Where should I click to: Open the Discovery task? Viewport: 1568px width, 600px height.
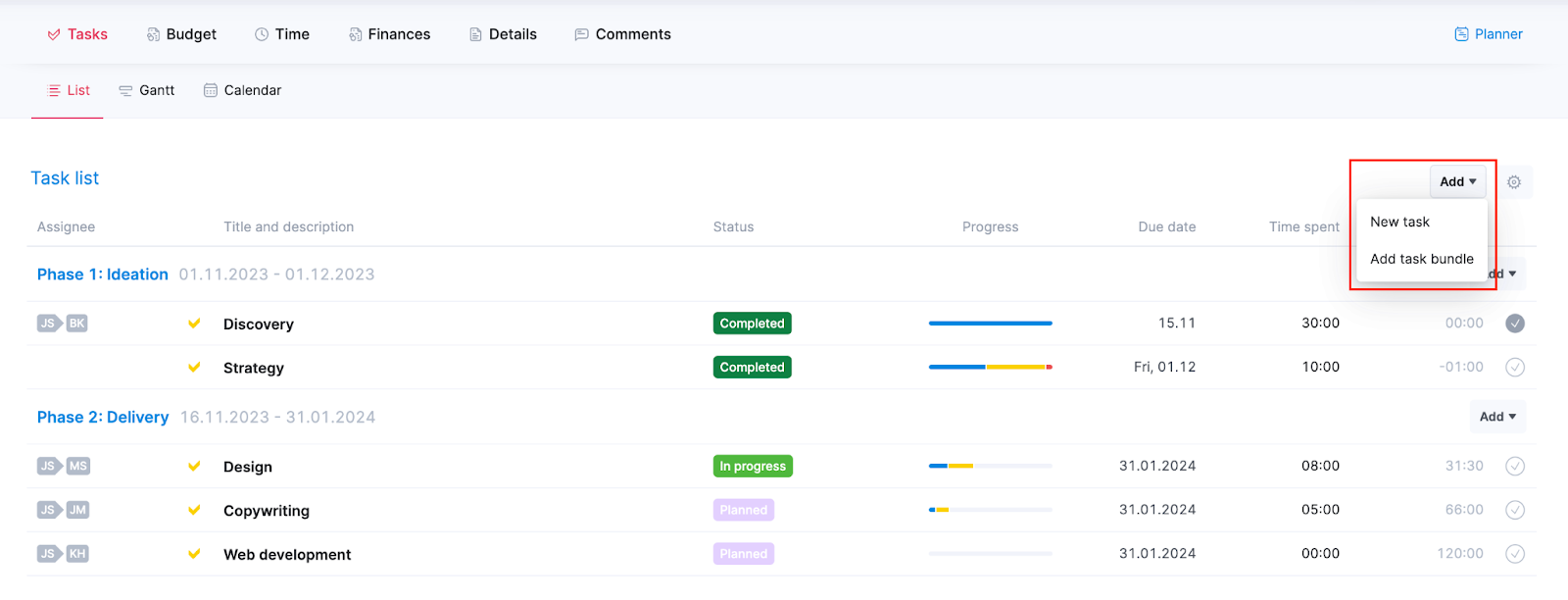pyautogui.click(x=259, y=325)
